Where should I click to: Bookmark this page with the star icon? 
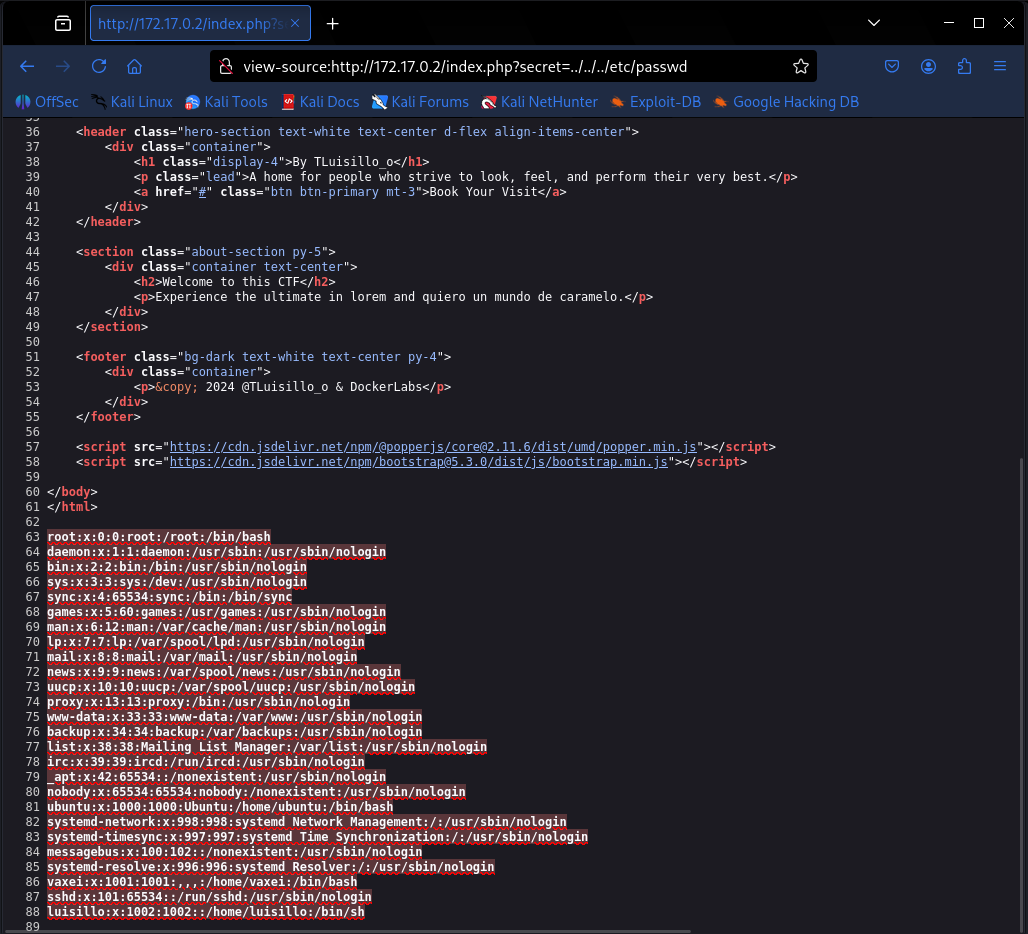pos(801,66)
